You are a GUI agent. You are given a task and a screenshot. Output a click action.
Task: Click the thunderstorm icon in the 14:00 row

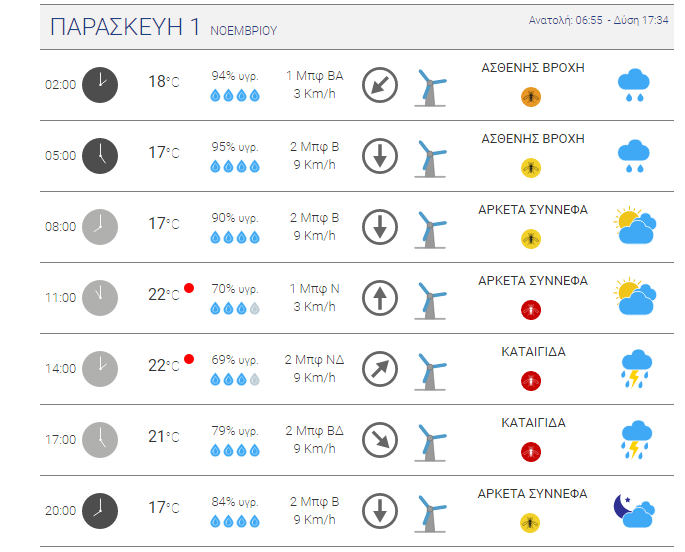click(x=636, y=369)
